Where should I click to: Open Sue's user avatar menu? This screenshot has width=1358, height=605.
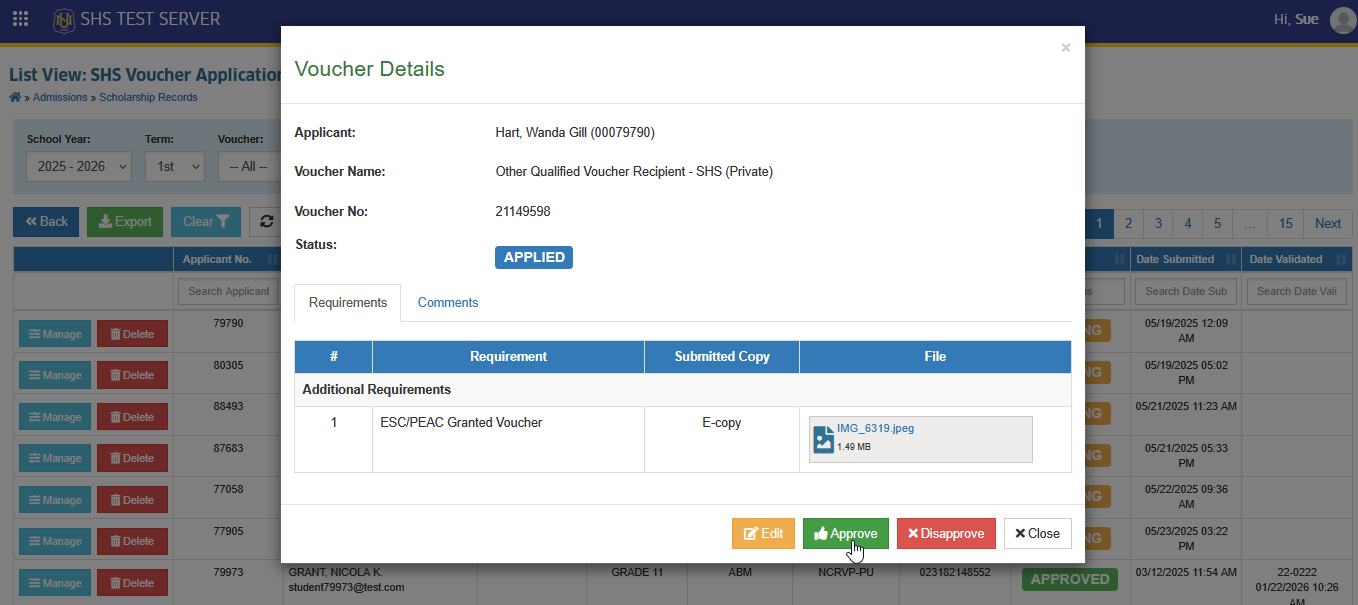[x=1342, y=19]
